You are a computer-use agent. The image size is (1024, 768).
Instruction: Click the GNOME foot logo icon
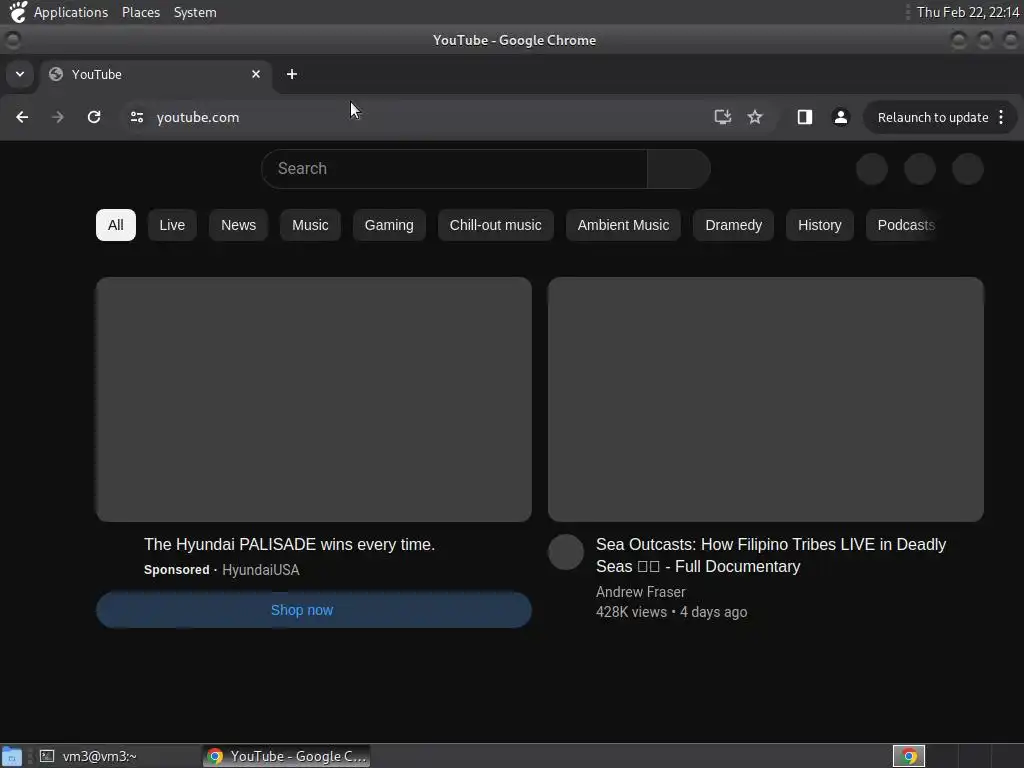pos(18,12)
